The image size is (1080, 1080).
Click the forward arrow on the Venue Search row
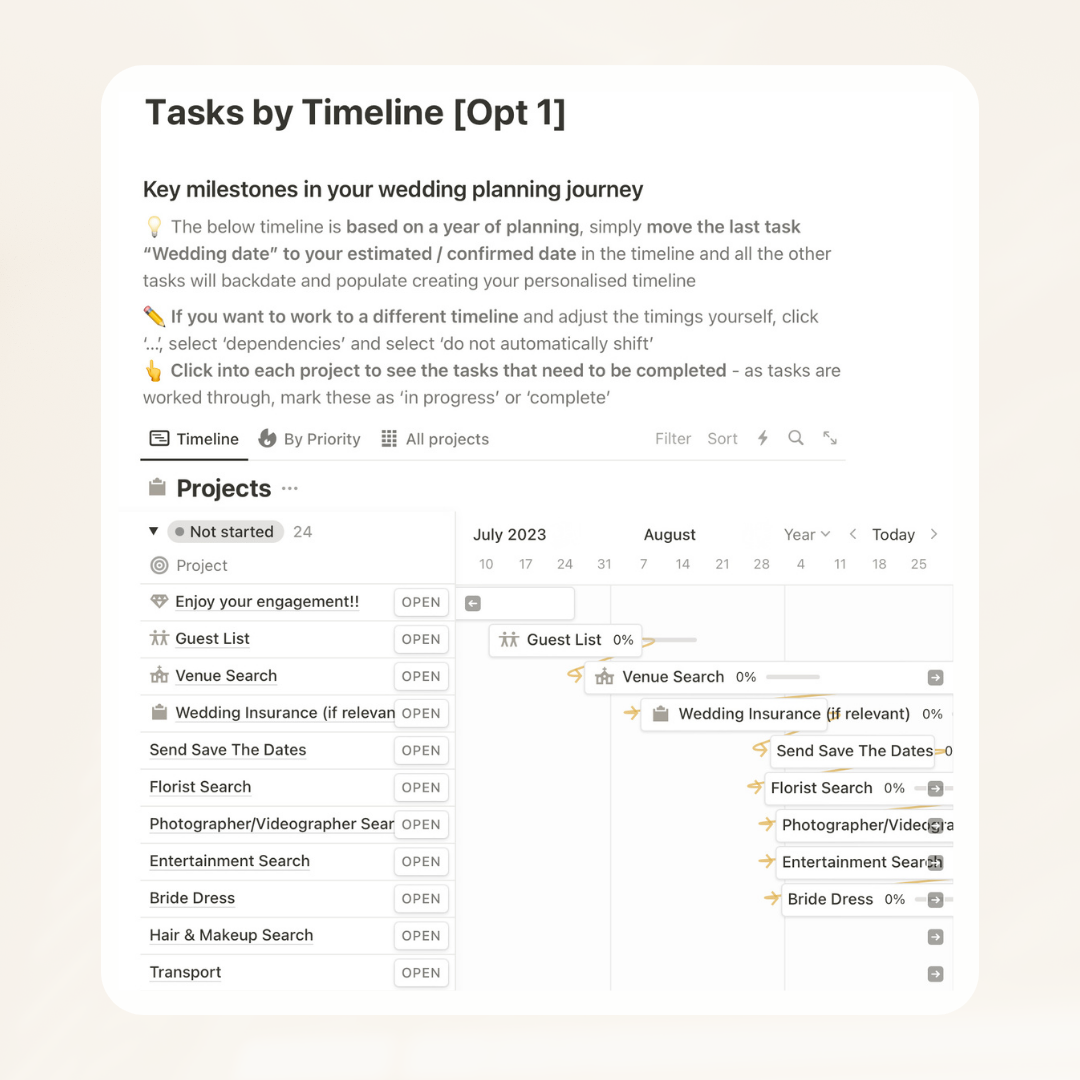click(935, 677)
